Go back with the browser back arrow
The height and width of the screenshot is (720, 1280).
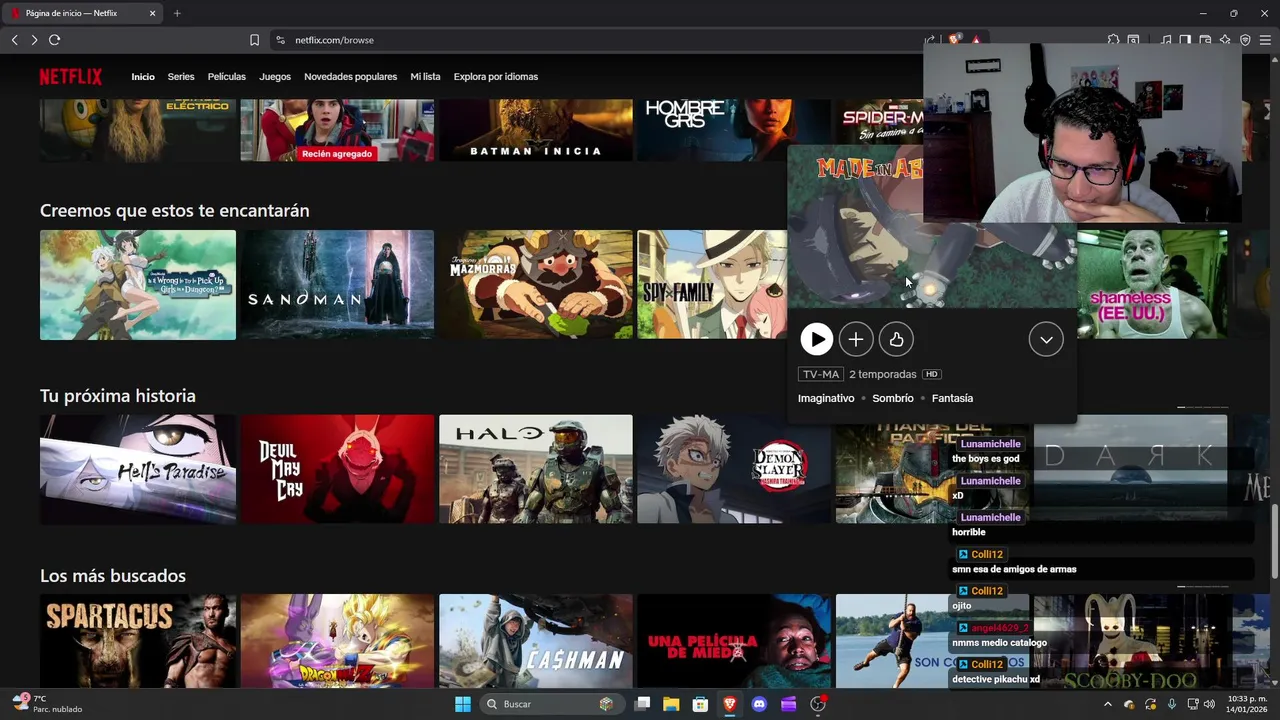pyautogui.click(x=14, y=40)
